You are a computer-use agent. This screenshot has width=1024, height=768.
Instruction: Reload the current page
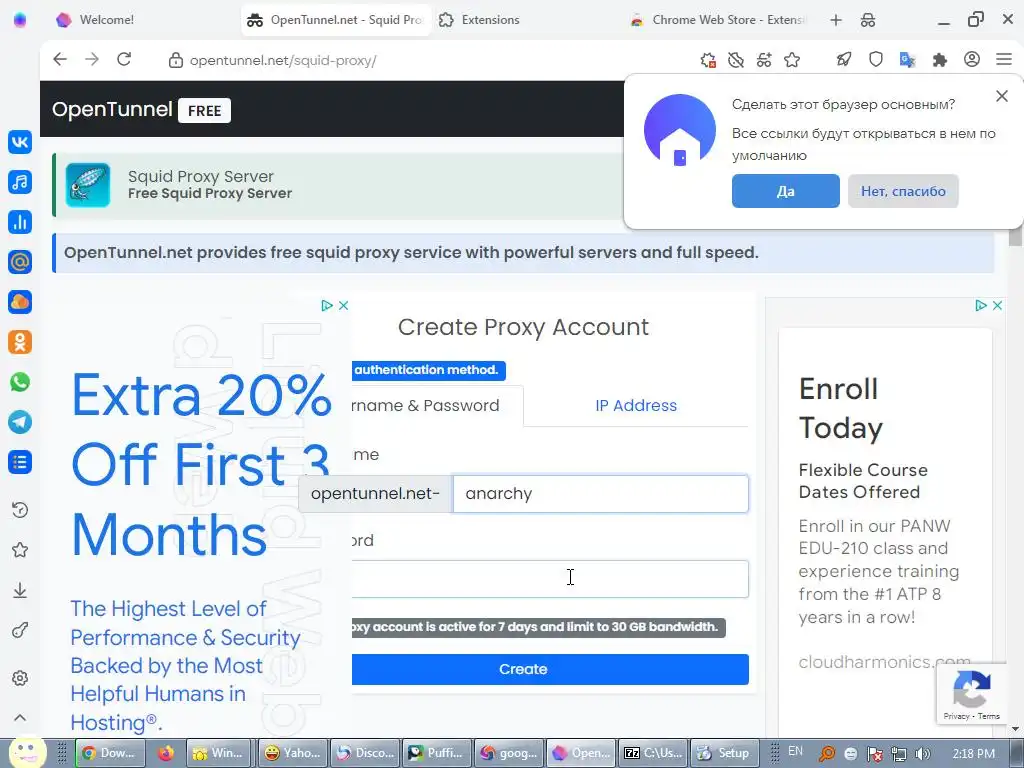[124, 59]
